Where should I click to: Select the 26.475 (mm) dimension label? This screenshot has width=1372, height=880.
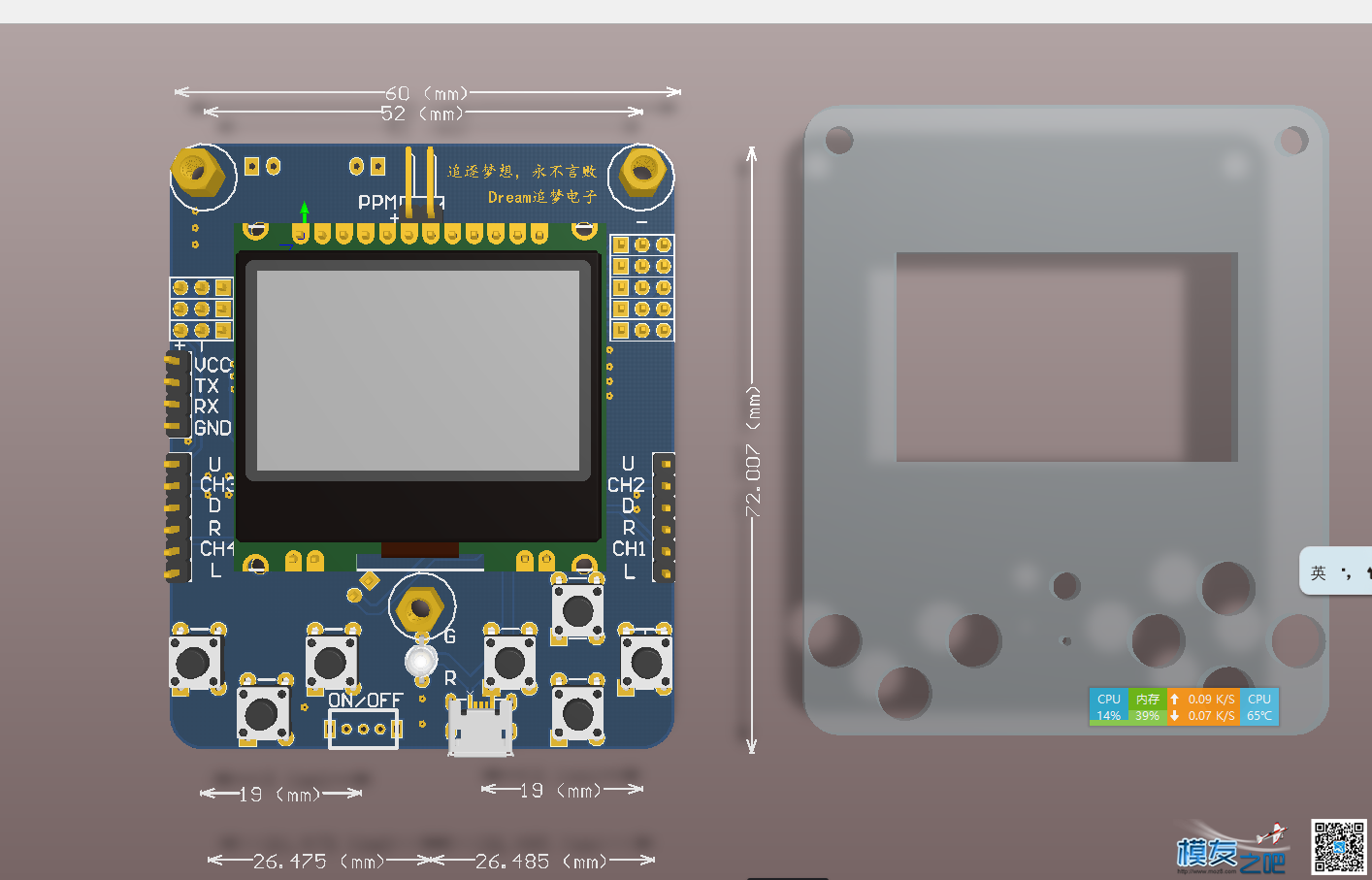pos(318,861)
